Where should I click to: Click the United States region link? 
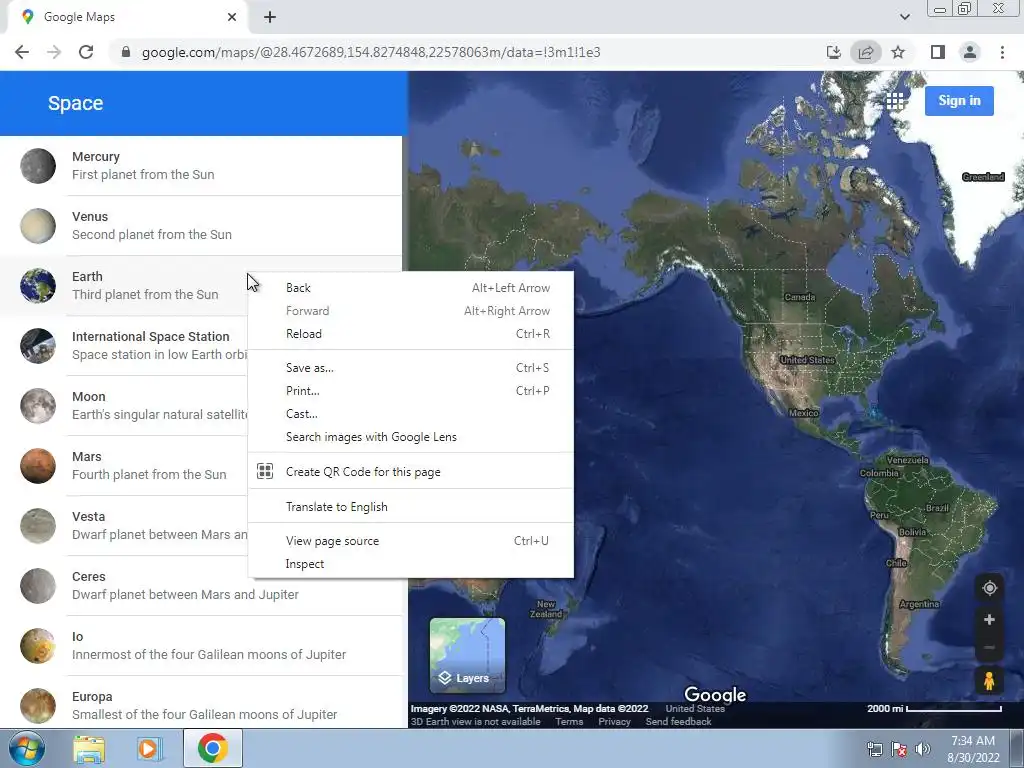695,709
